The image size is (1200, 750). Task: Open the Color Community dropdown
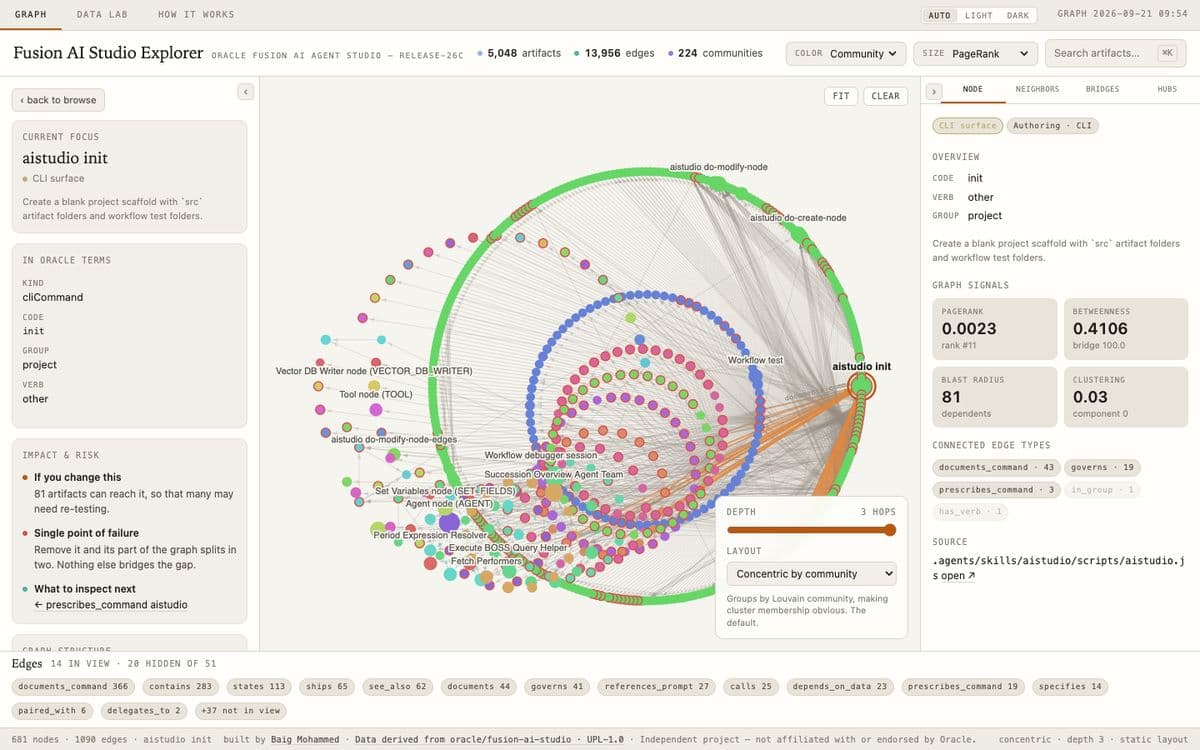coord(846,53)
